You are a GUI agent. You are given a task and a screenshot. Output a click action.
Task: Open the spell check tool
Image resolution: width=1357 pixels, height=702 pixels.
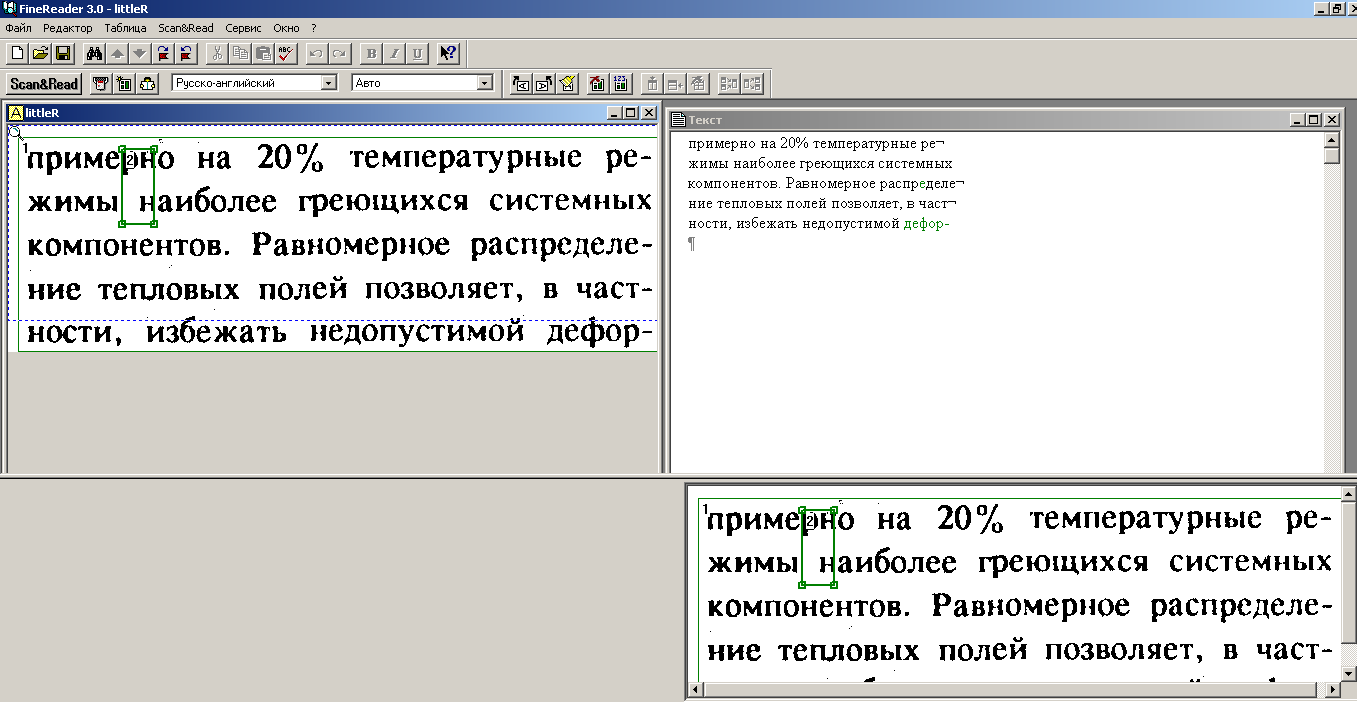pyautogui.click(x=287, y=53)
